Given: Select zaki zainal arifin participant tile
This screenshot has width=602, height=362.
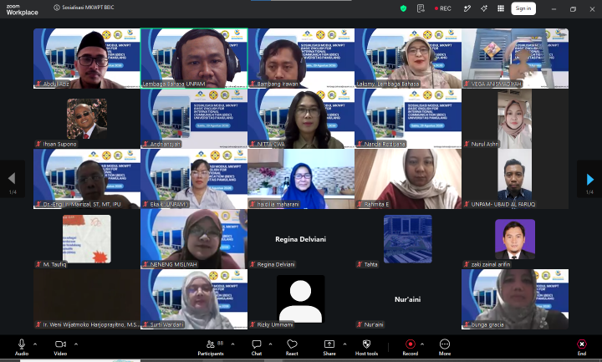Looking at the screenshot, I should coord(515,239).
